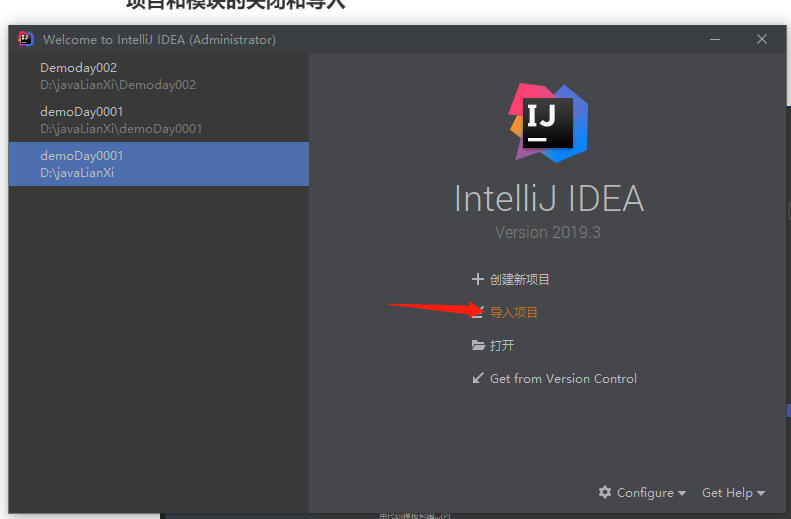Click the plus icon beside 创建新项目

(477, 280)
